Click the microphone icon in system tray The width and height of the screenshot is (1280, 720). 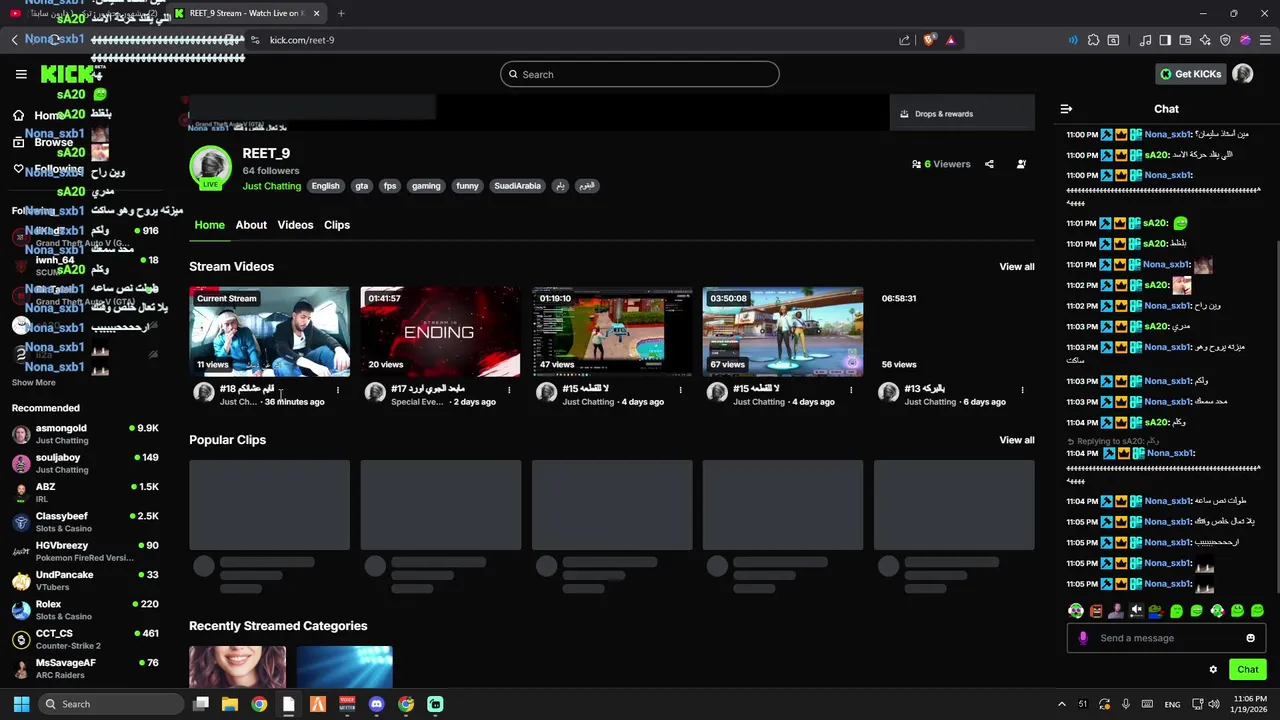tap(1126, 704)
